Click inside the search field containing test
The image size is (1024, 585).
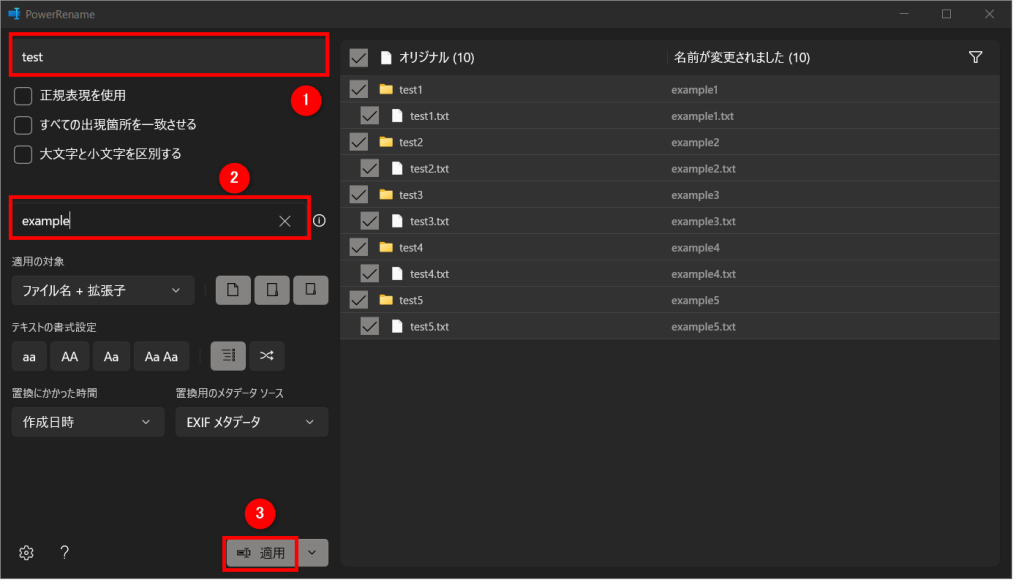click(168, 56)
